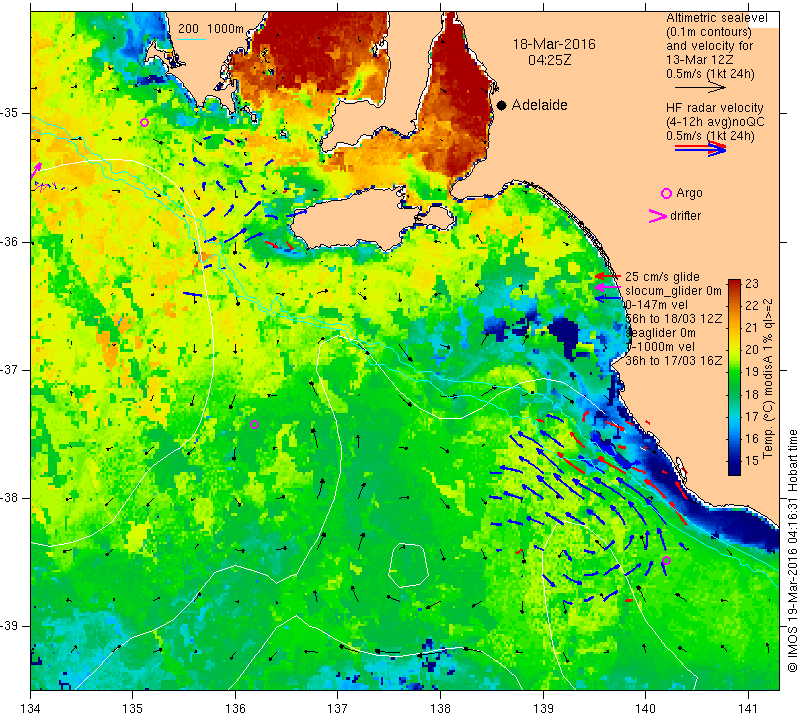Click the time text '04:25Z'

click(x=549, y=60)
